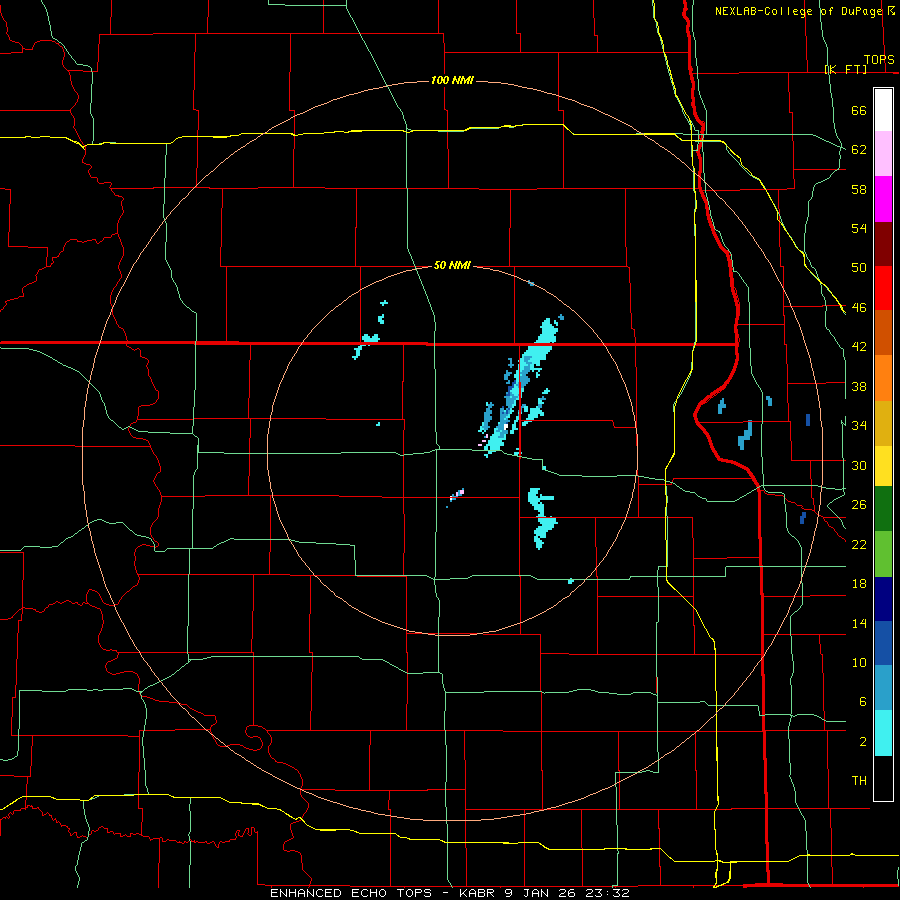Click the 'ENHANCED ECHO TOPS' caption text
Viewport: 900px width, 900px height.
click(x=351, y=893)
